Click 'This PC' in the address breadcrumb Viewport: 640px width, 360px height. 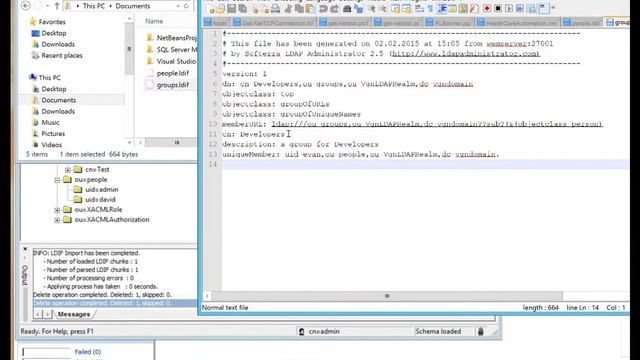(x=93, y=6)
